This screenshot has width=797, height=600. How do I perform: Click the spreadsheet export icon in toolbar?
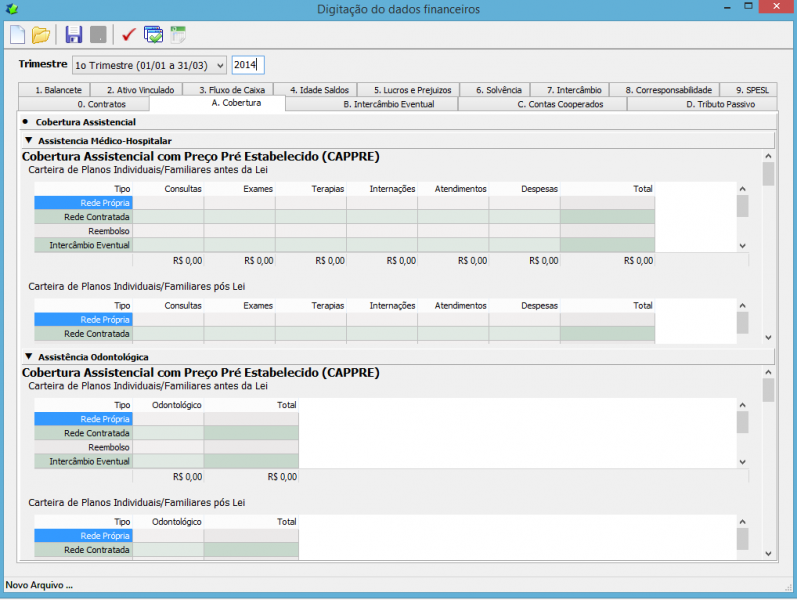click(x=178, y=35)
